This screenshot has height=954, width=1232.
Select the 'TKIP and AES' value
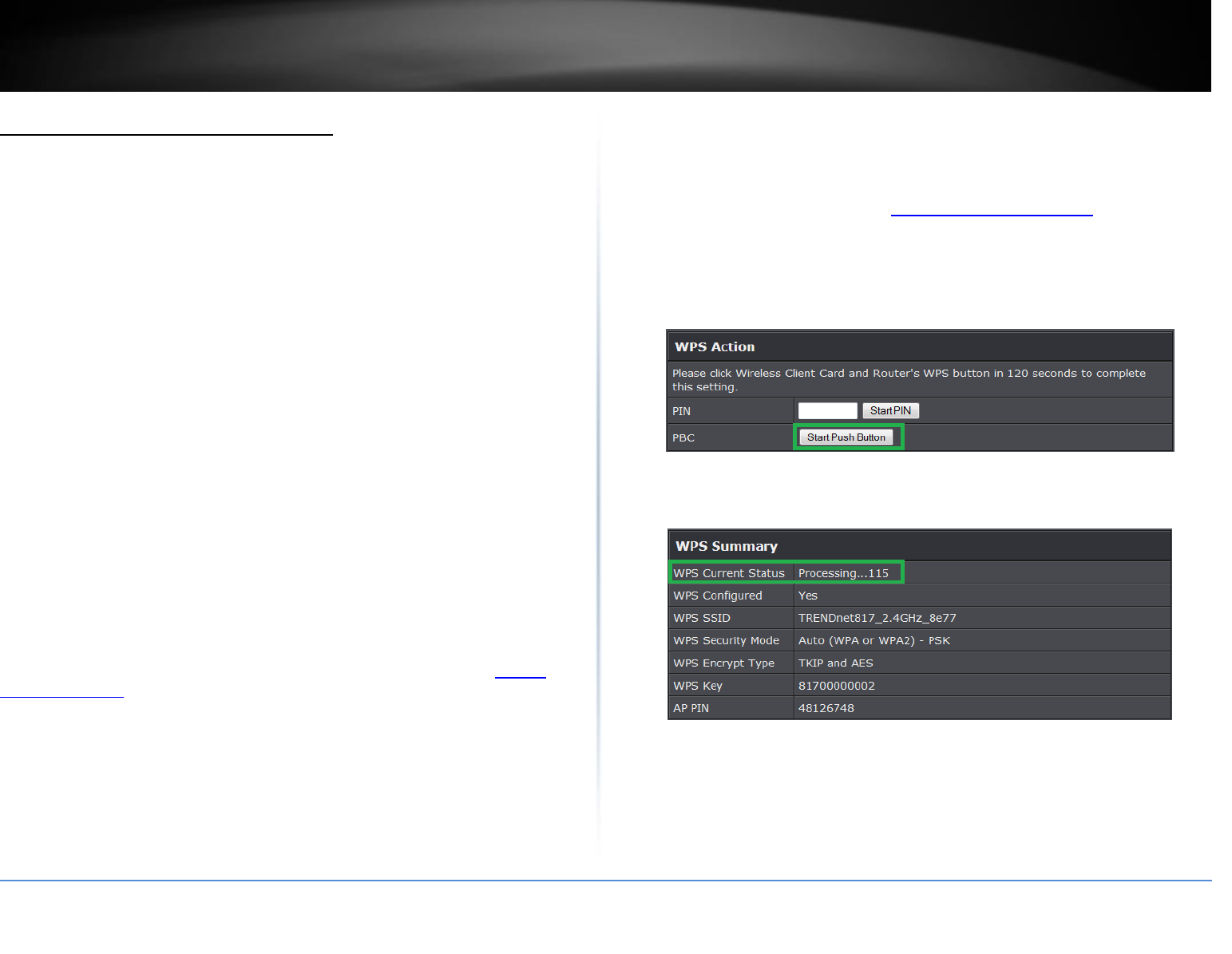point(836,663)
